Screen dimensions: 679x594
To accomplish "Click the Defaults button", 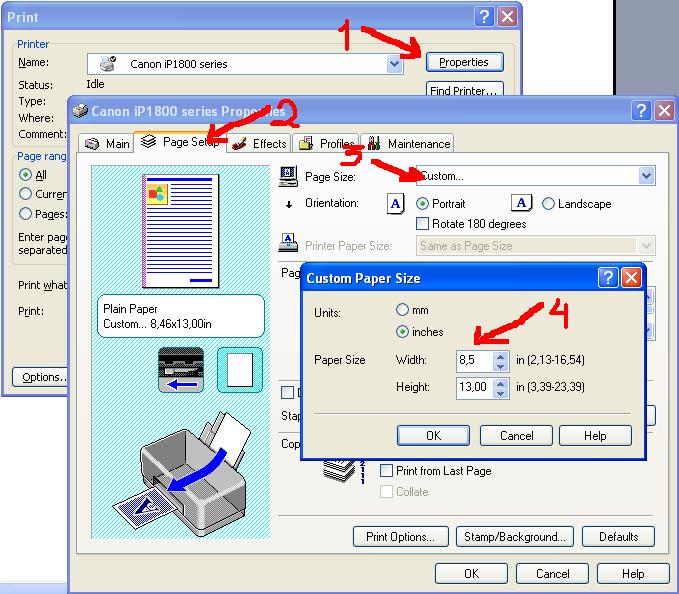I will click(x=618, y=537).
